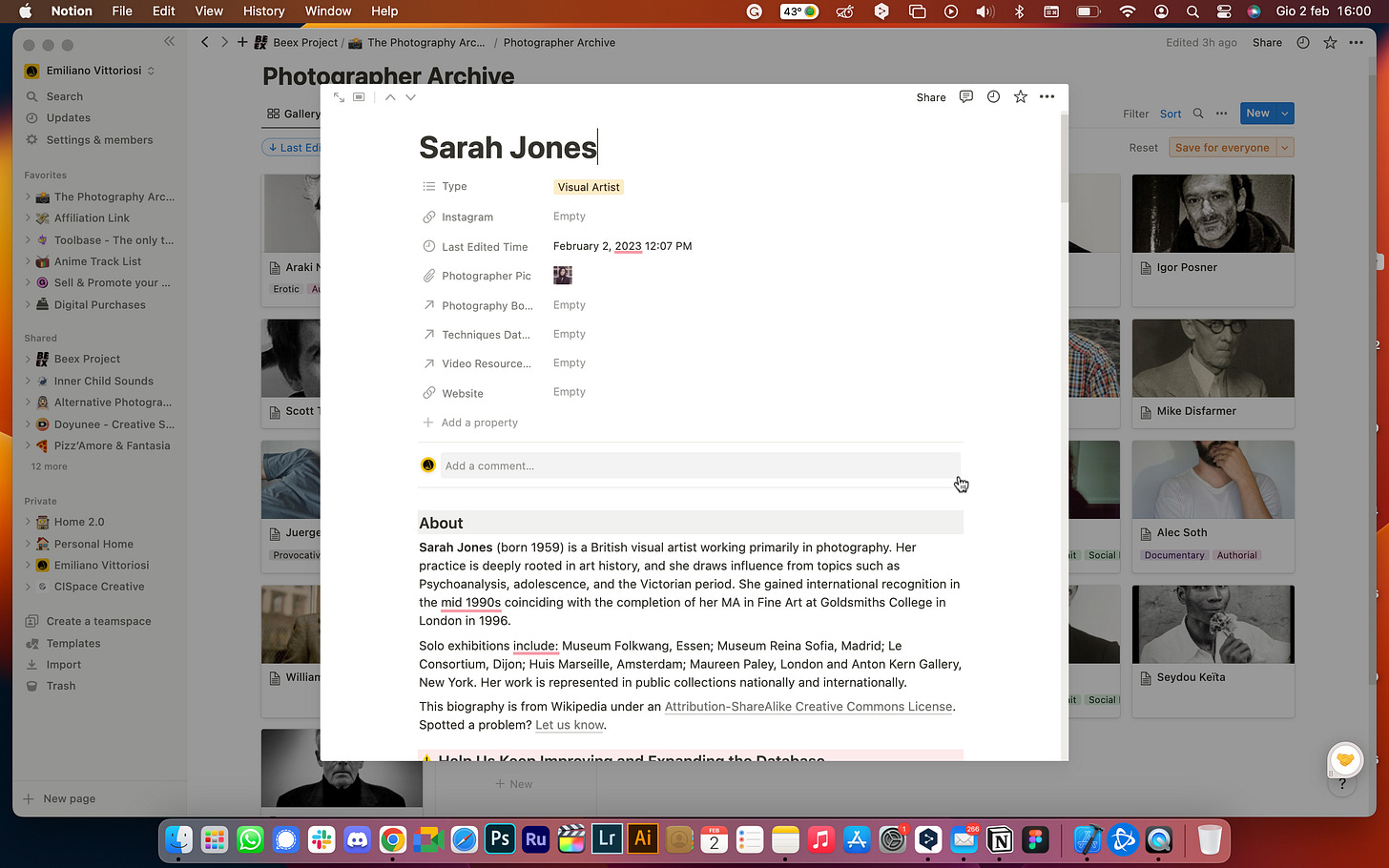The width and height of the screenshot is (1389, 868).
Task: Click Sort in database toolbar
Action: 1171,114
